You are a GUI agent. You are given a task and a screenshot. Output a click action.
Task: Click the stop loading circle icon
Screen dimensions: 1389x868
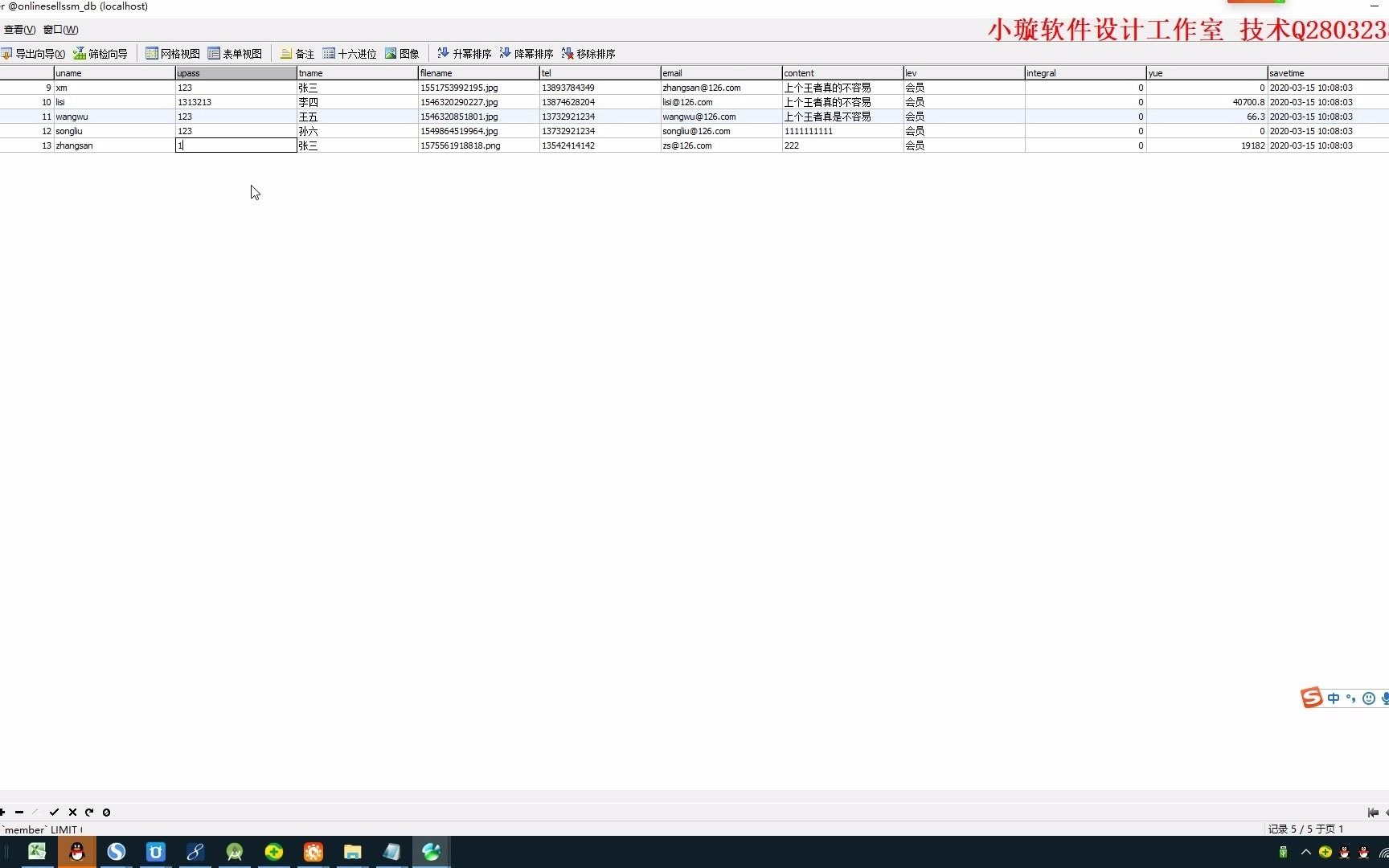tap(106, 813)
